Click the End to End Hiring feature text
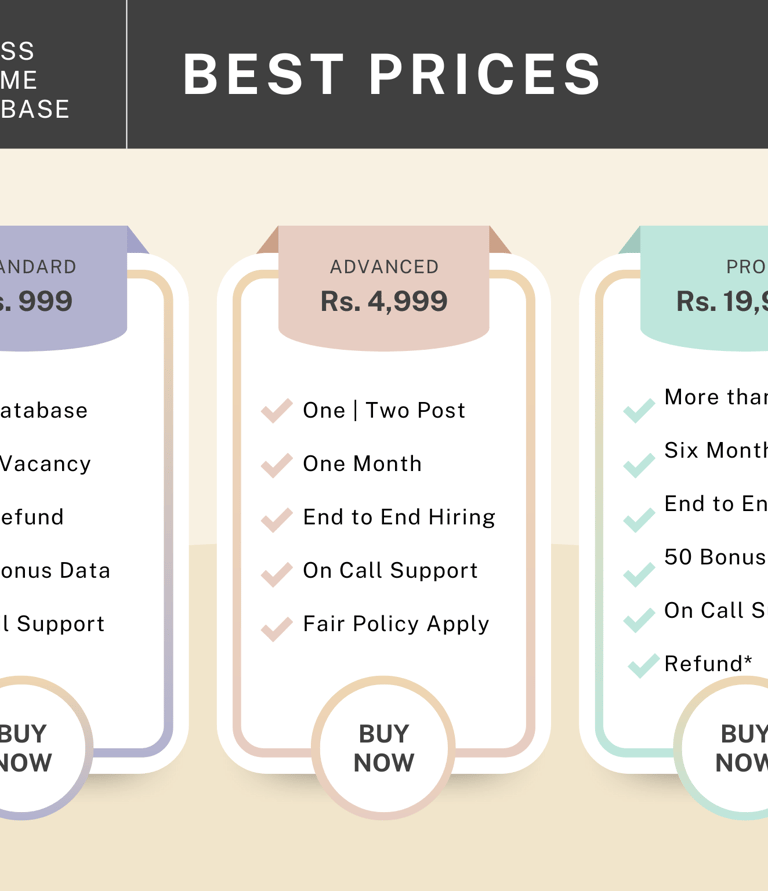 coord(399,517)
